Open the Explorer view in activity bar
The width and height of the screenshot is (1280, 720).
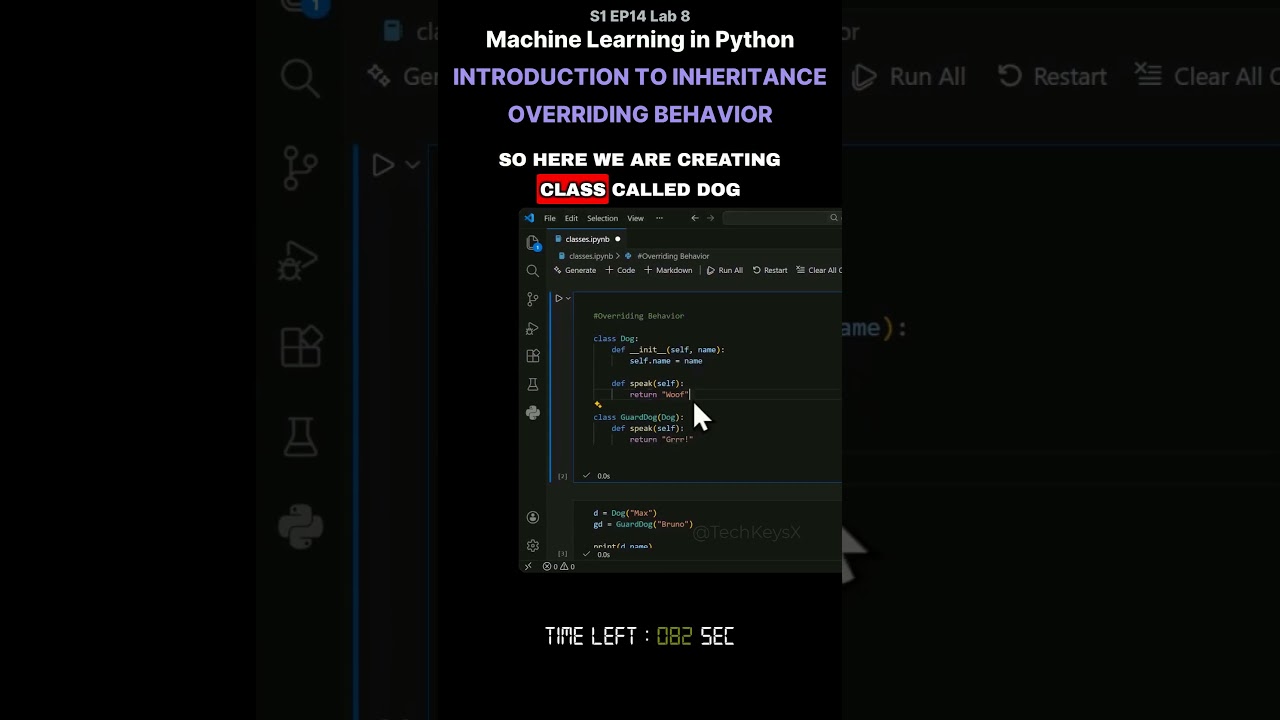533,242
